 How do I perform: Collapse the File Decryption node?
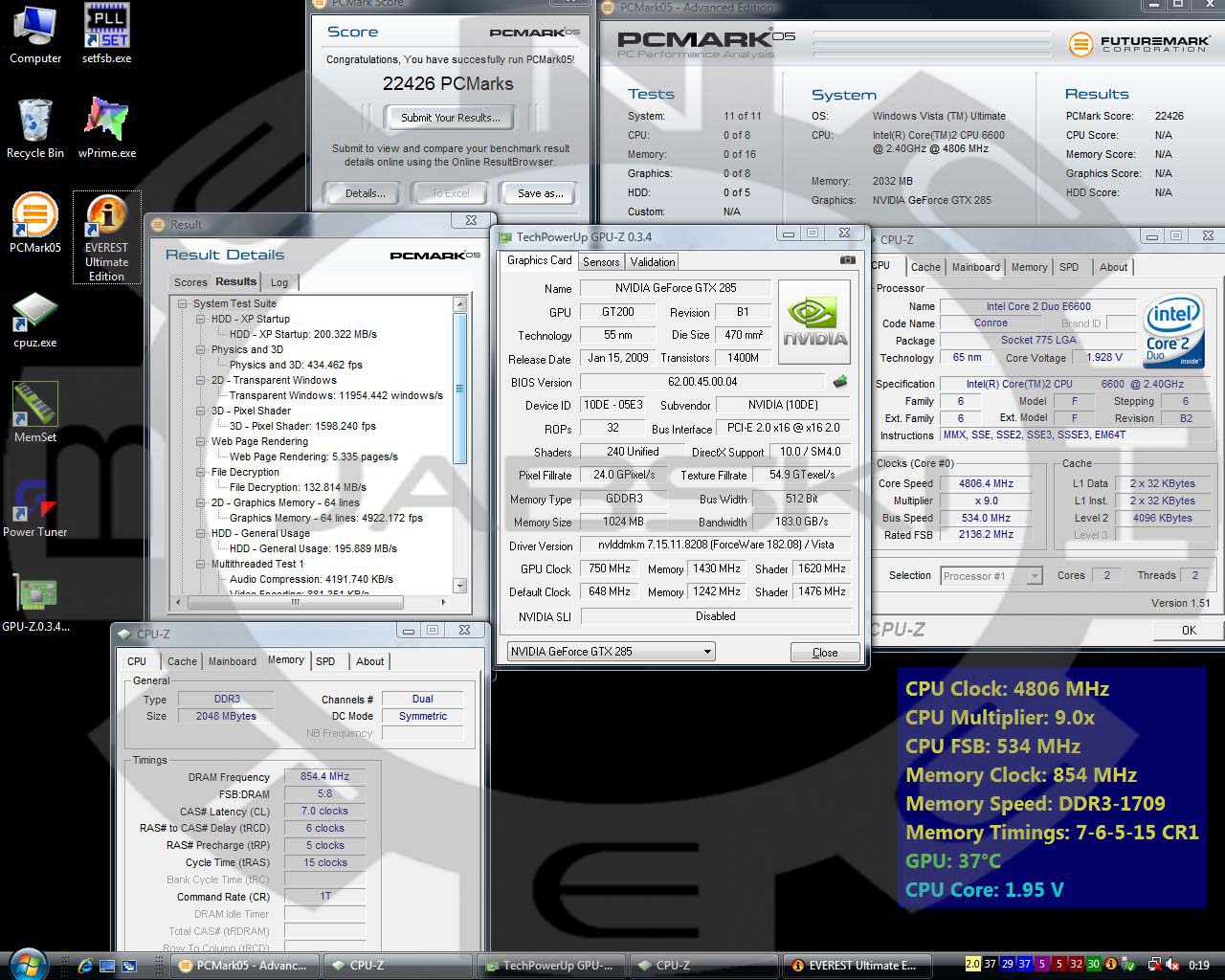coord(201,472)
